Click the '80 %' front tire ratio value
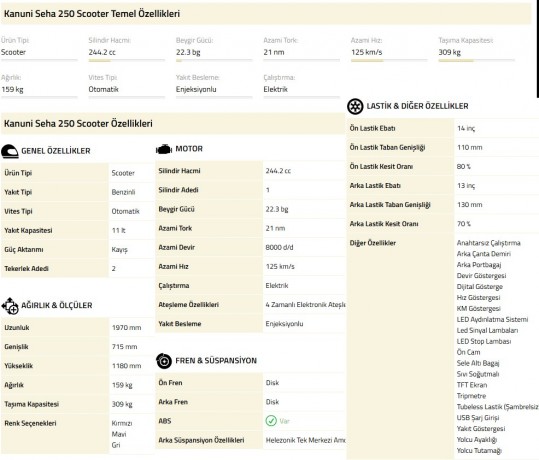The width and height of the screenshot is (539, 460). 464,167
